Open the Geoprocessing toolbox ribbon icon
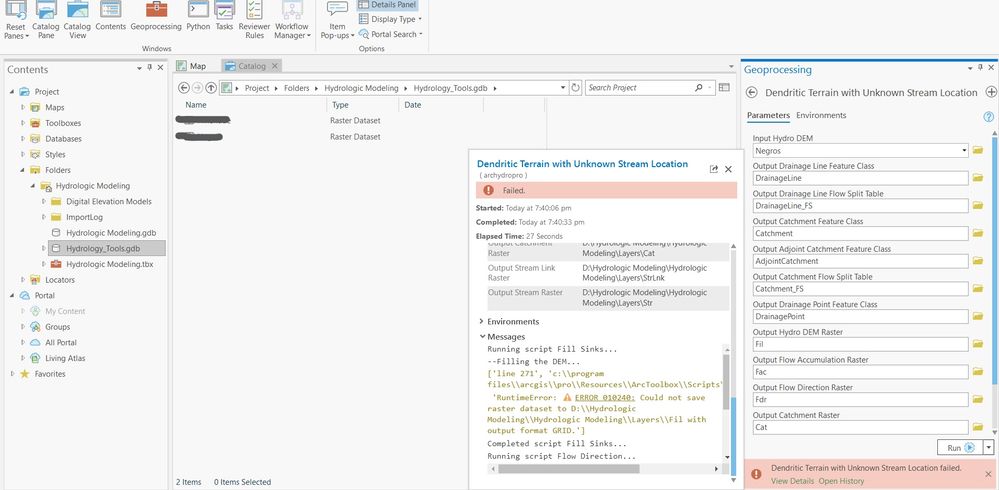999x490 pixels. 156,17
